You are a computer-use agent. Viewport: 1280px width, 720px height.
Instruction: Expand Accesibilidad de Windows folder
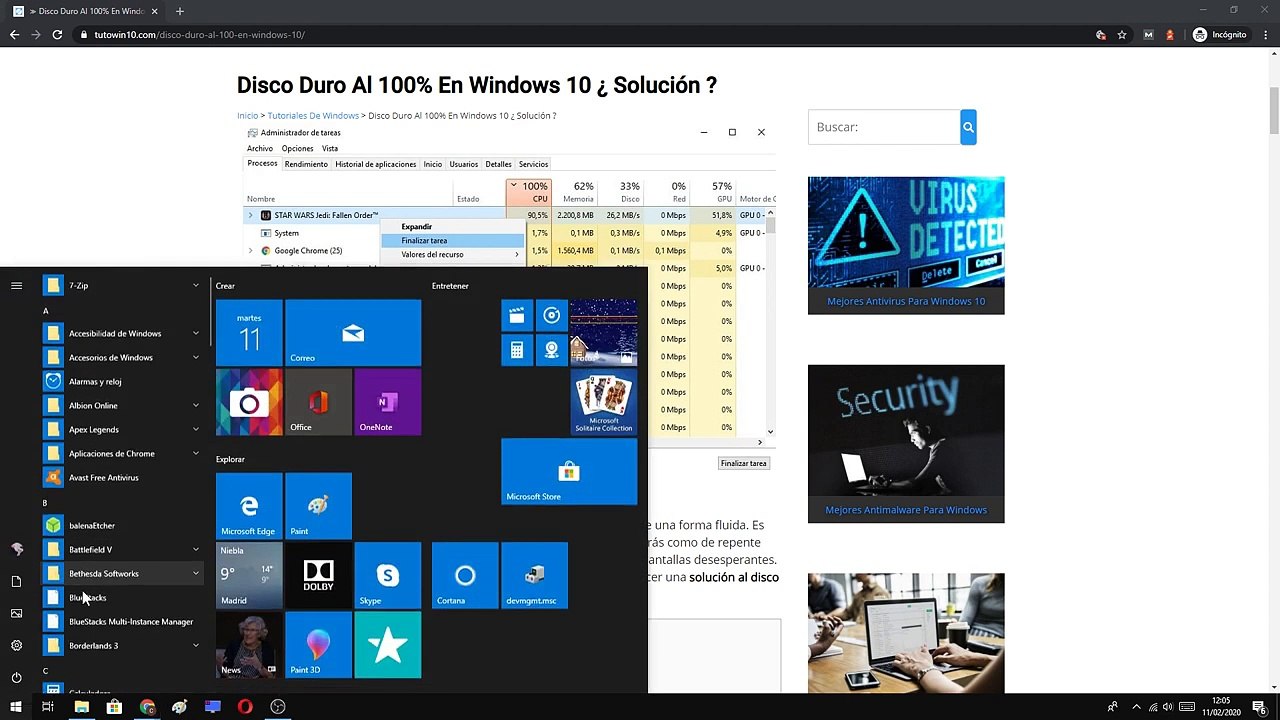[x=123, y=333]
